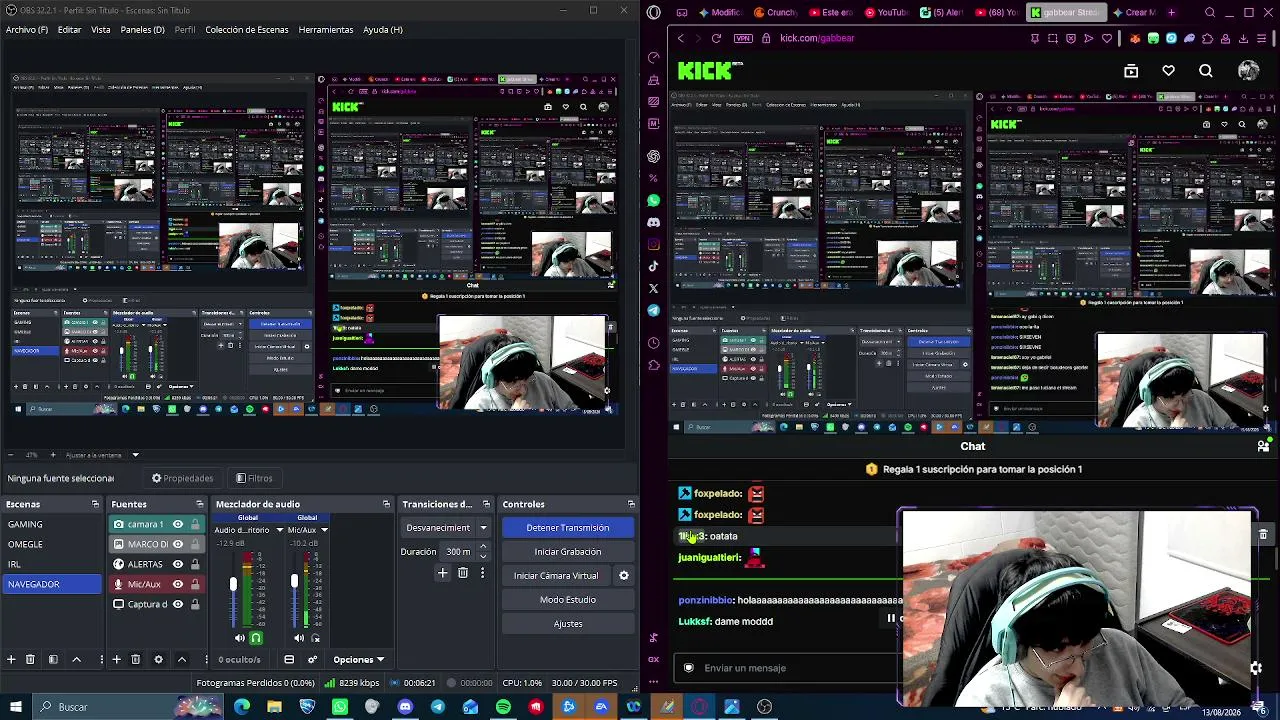Undock the Controles panel
Viewport: 1280px width, 720px height.
point(631,504)
